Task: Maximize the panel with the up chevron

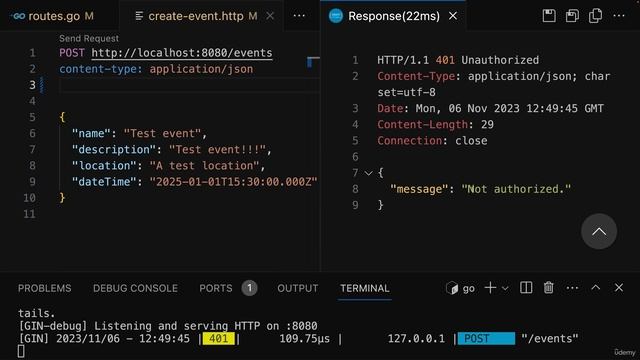Action: click(x=596, y=288)
